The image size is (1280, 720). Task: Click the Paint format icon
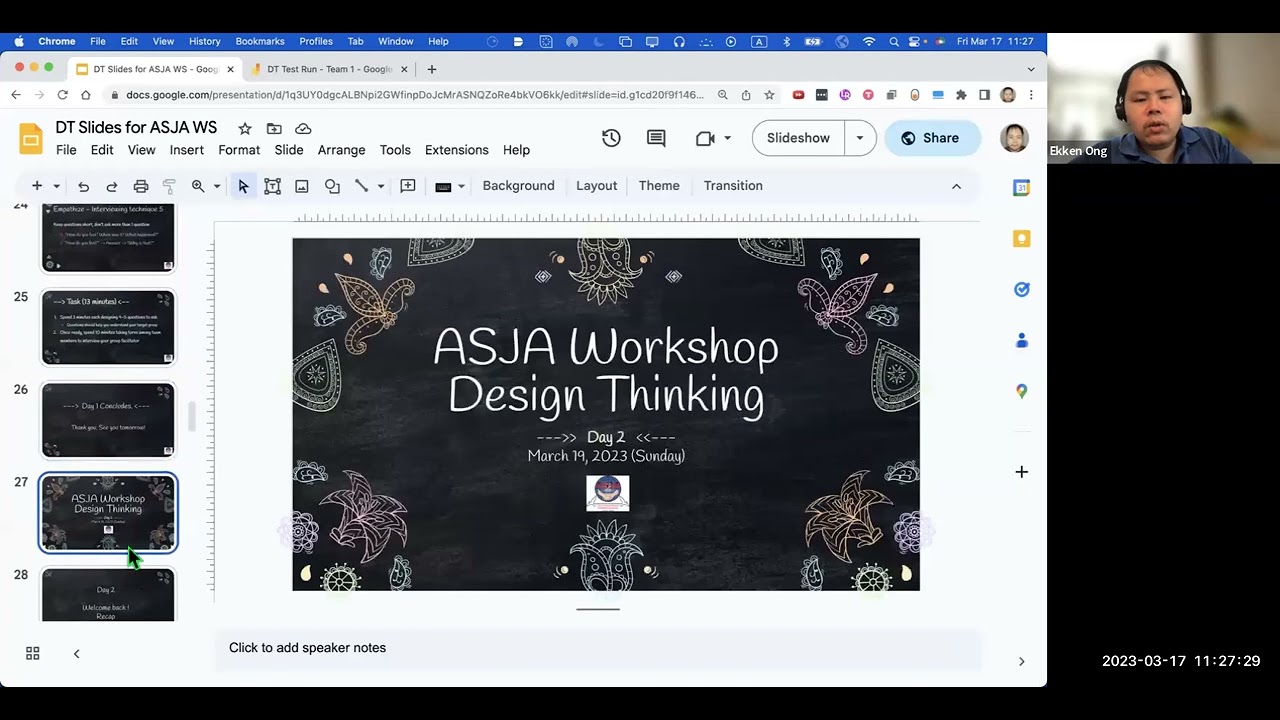(169, 186)
